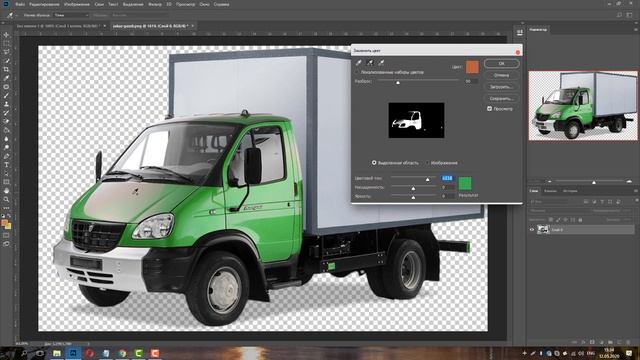The width and height of the screenshot is (640, 360).
Task: Choose the Add to Sample eyedropper
Action: [x=370, y=62]
